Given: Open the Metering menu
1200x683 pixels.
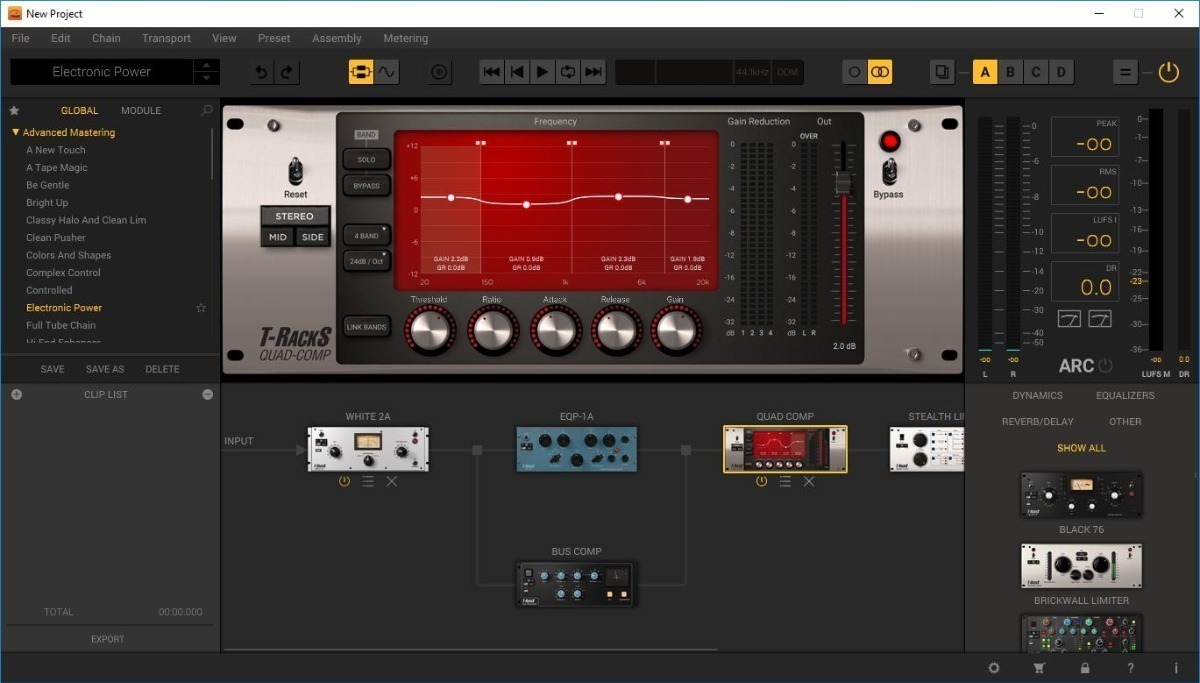Looking at the screenshot, I should click(x=406, y=38).
